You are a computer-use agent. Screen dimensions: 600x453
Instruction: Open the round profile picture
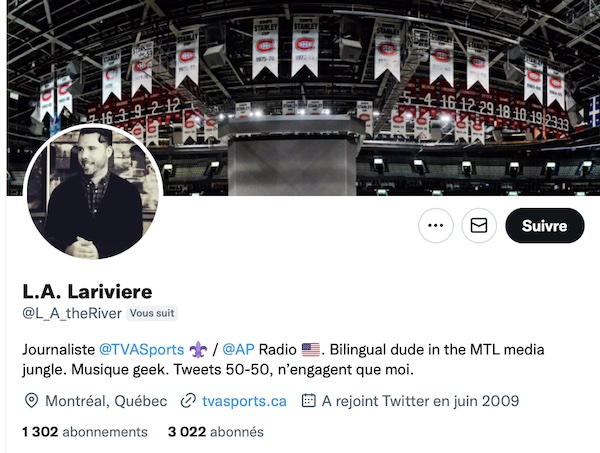coord(93,192)
